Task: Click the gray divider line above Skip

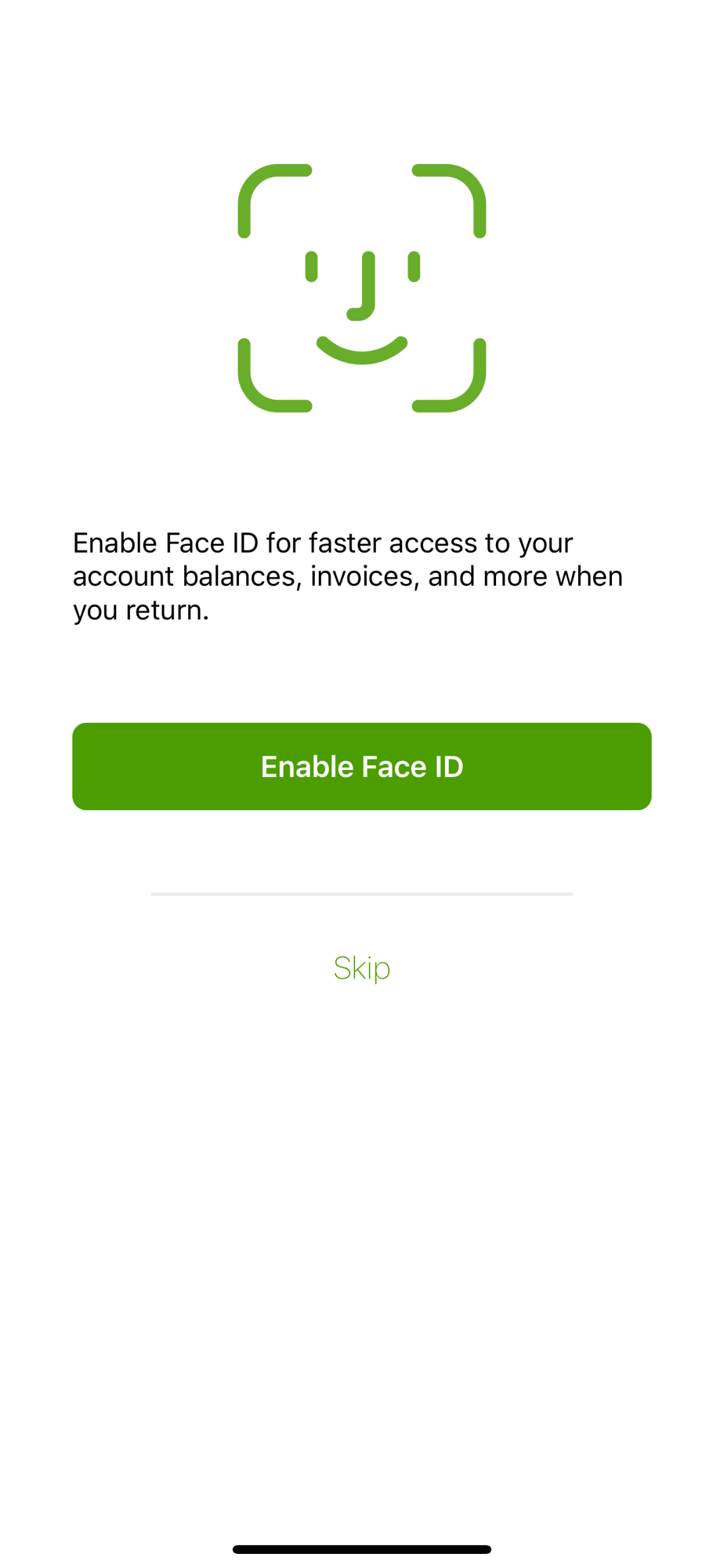Action: (362, 894)
